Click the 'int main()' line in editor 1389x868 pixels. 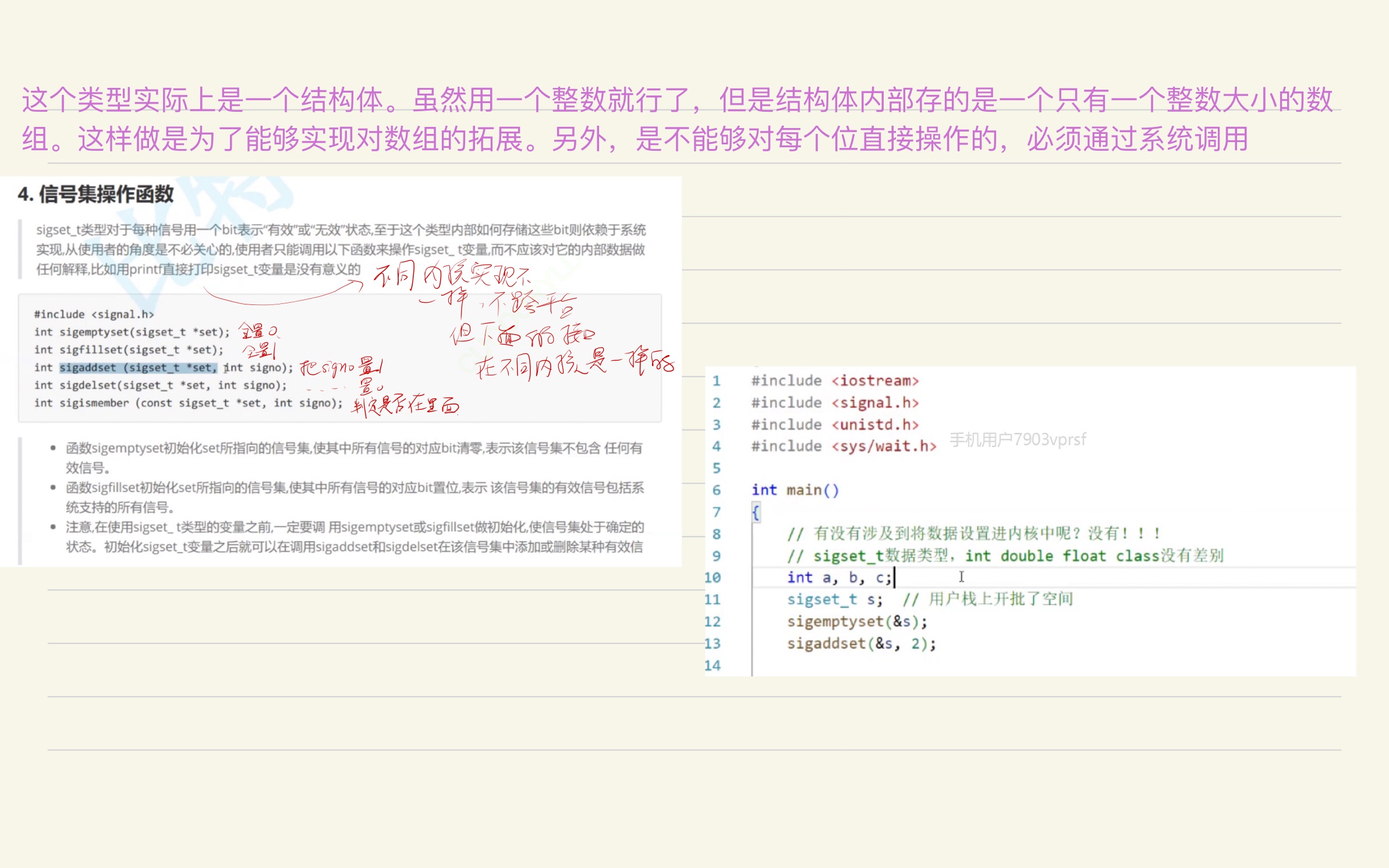coord(795,490)
